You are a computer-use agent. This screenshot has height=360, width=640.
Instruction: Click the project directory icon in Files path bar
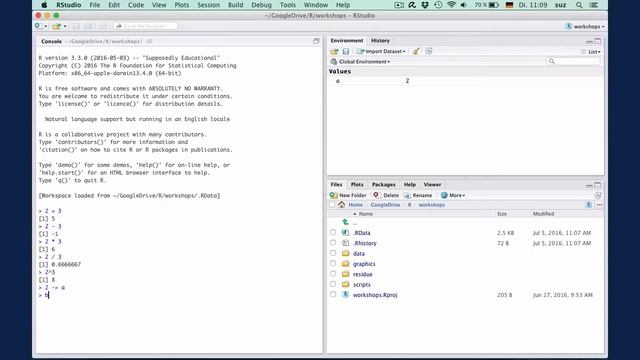pos(589,205)
